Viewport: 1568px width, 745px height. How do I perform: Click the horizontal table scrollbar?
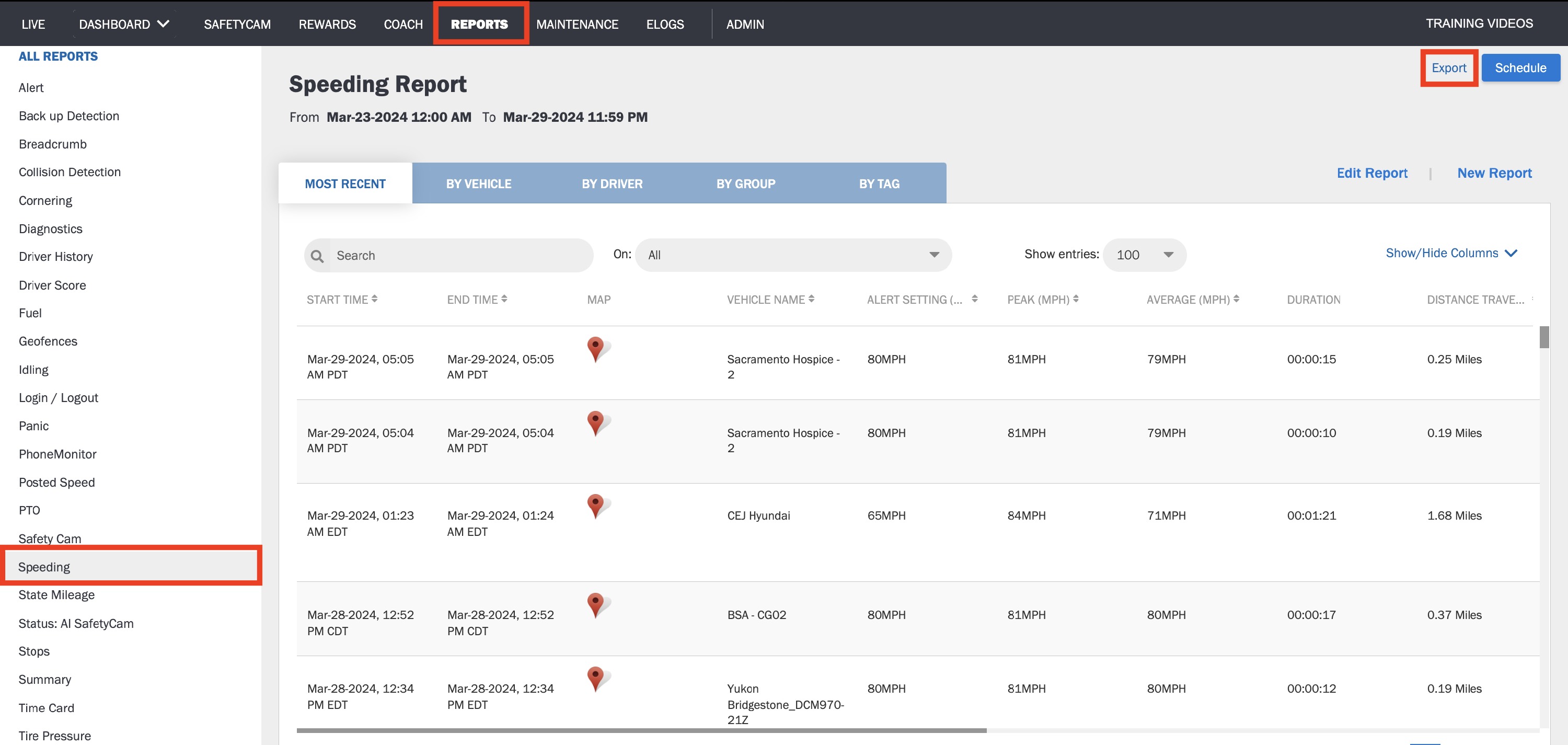[641, 730]
